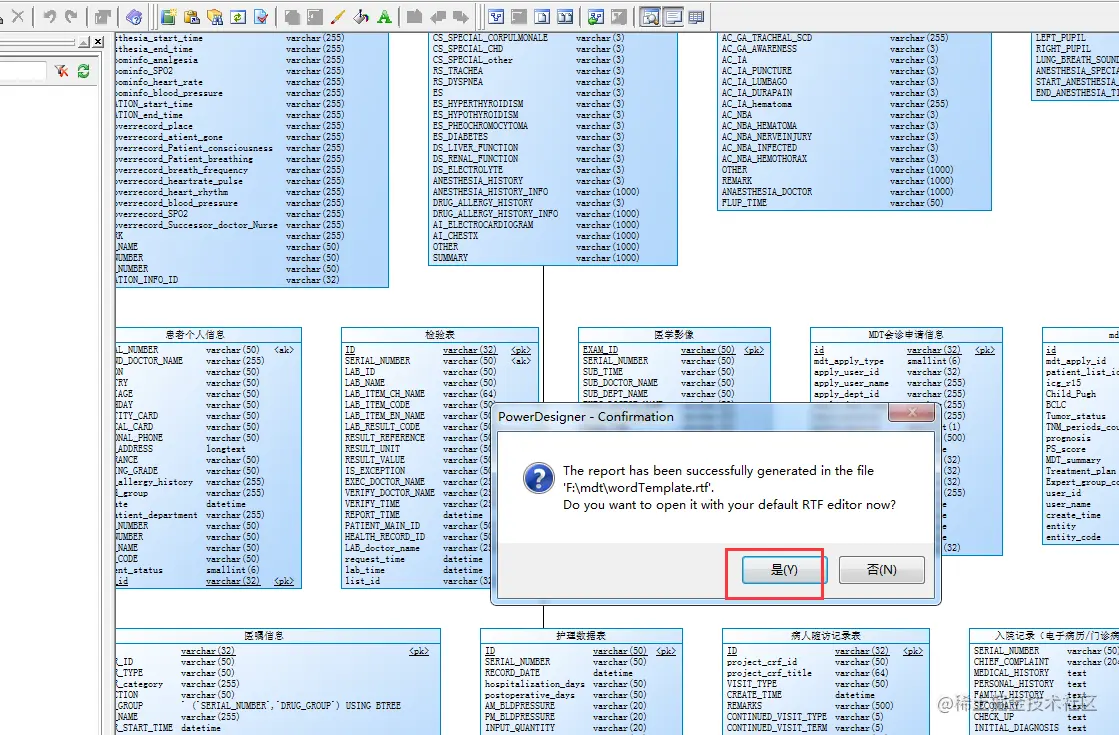Create a new model with the sparkle icon
Viewport: 1119px width, 735px height.
pyautogui.click(x=168, y=16)
